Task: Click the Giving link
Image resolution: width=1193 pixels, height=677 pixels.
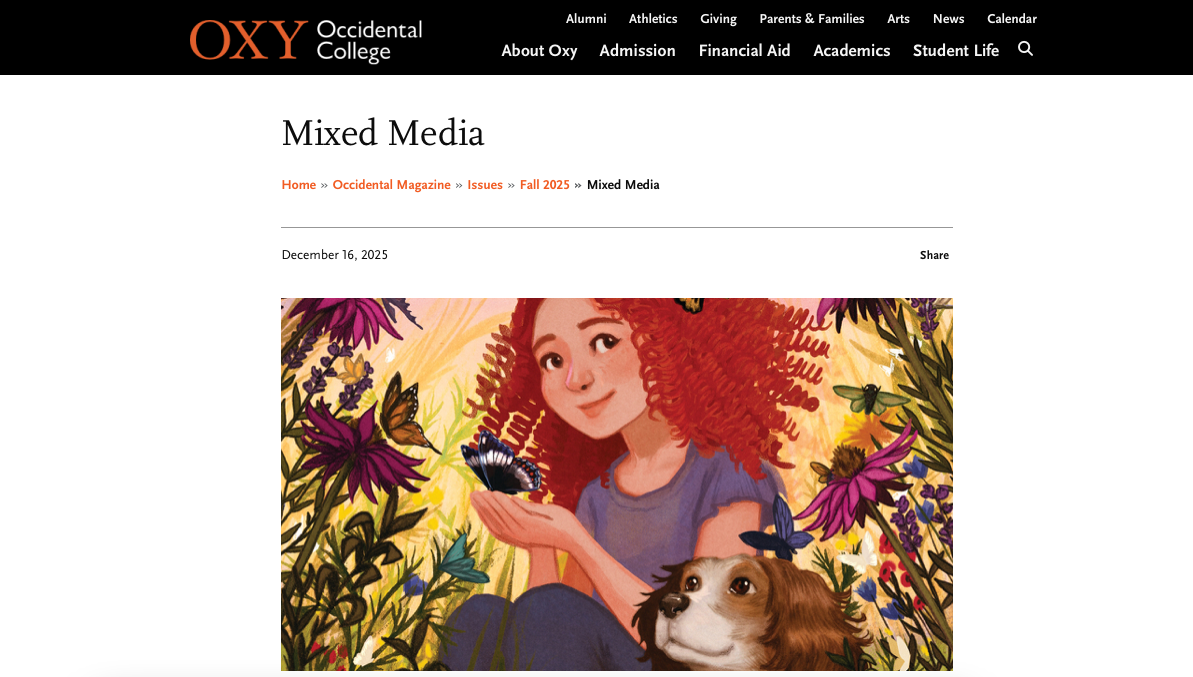Action: click(718, 19)
